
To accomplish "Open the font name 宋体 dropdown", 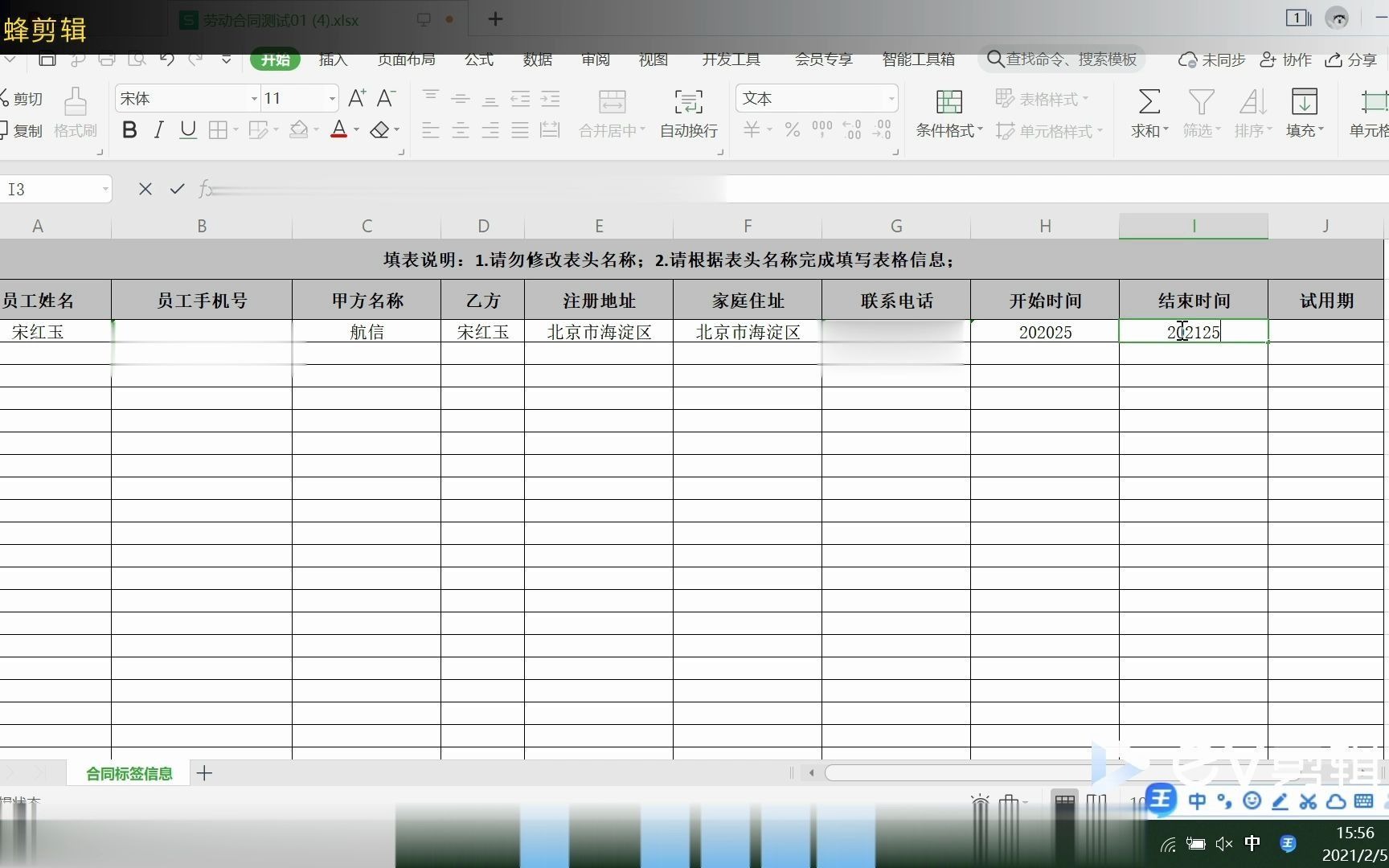I will [x=254, y=99].
